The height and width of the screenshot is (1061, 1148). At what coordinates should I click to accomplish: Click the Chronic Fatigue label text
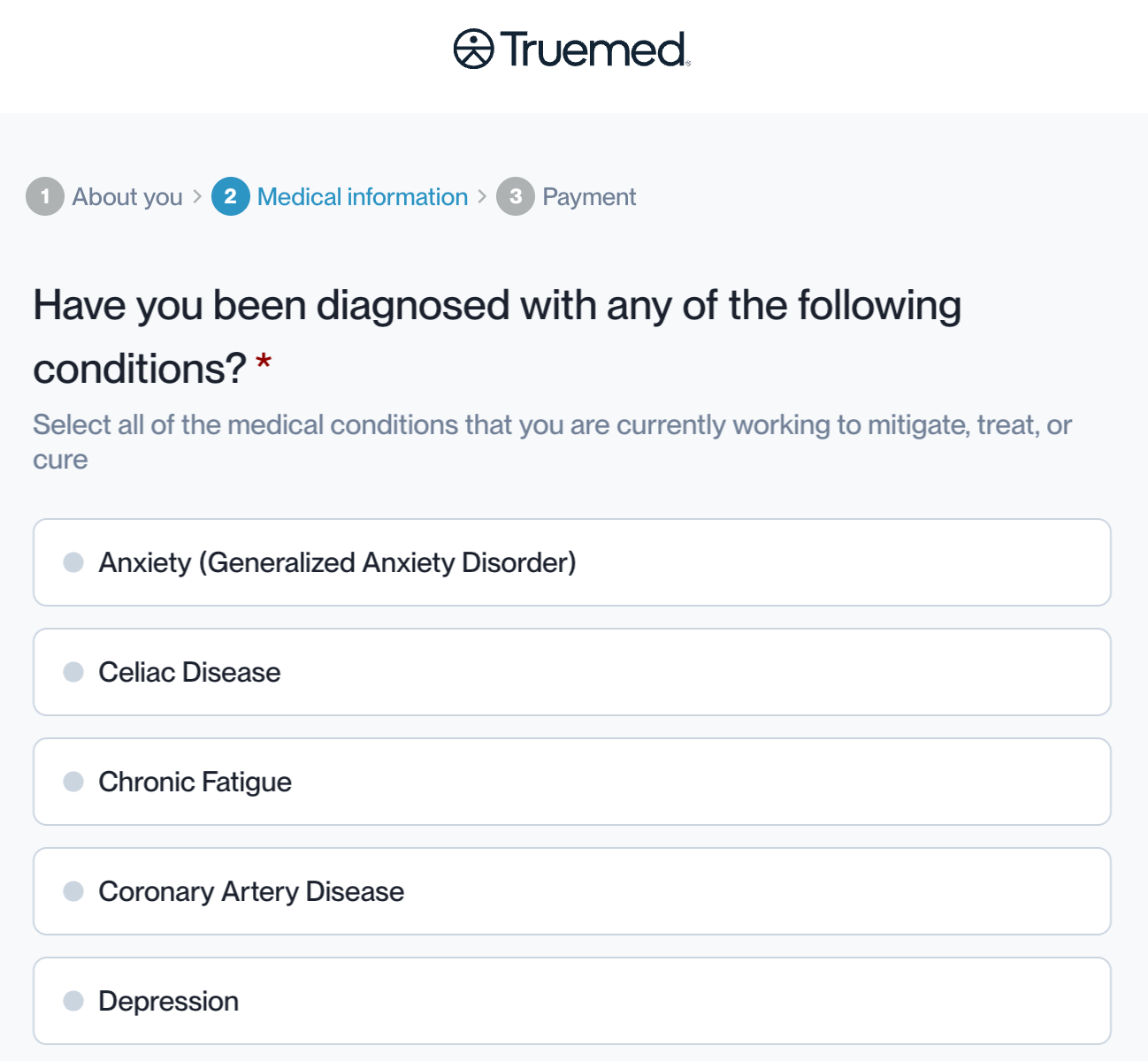tap(195, 782)
